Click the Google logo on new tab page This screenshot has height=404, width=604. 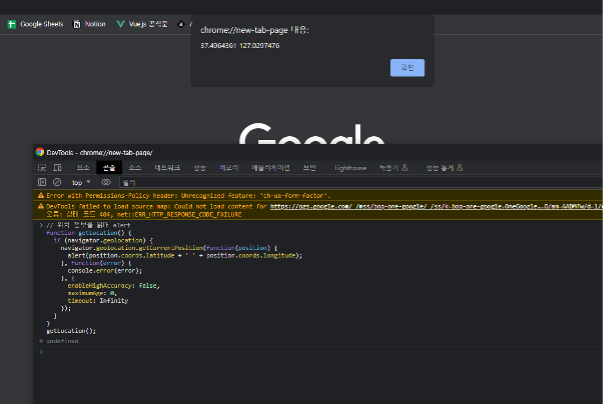312,133
